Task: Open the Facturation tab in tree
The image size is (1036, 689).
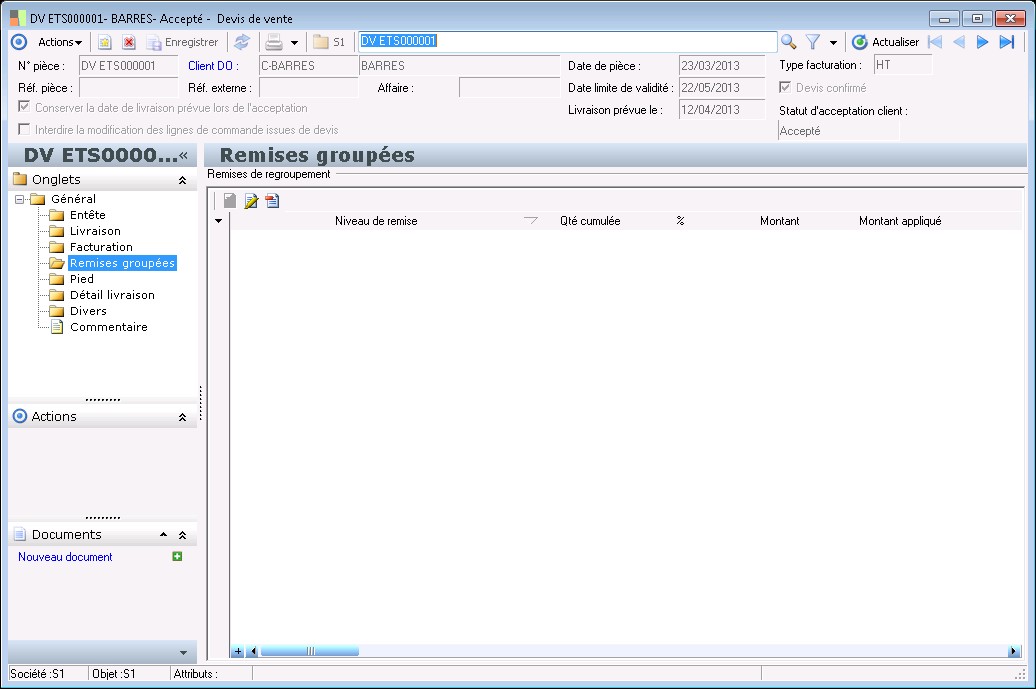Action: point(101,247)
